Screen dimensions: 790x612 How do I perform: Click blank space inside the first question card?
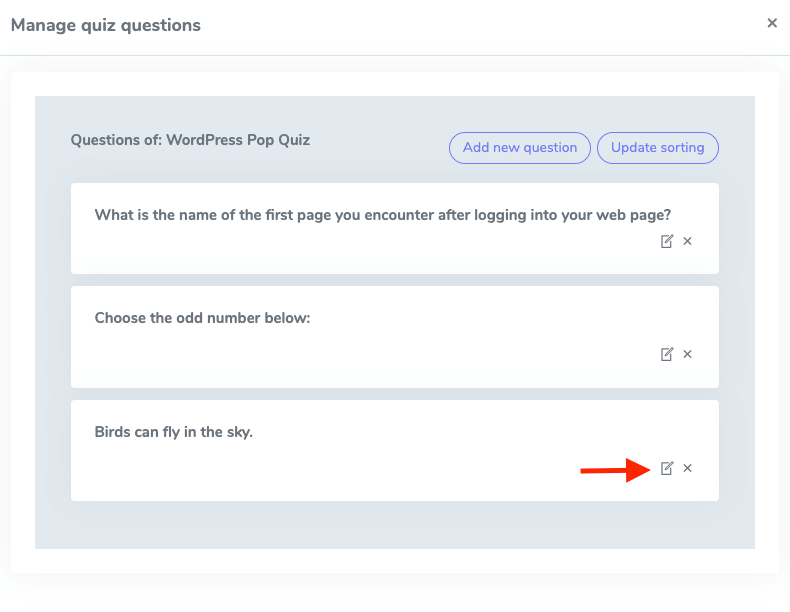[x=350, y=250]
